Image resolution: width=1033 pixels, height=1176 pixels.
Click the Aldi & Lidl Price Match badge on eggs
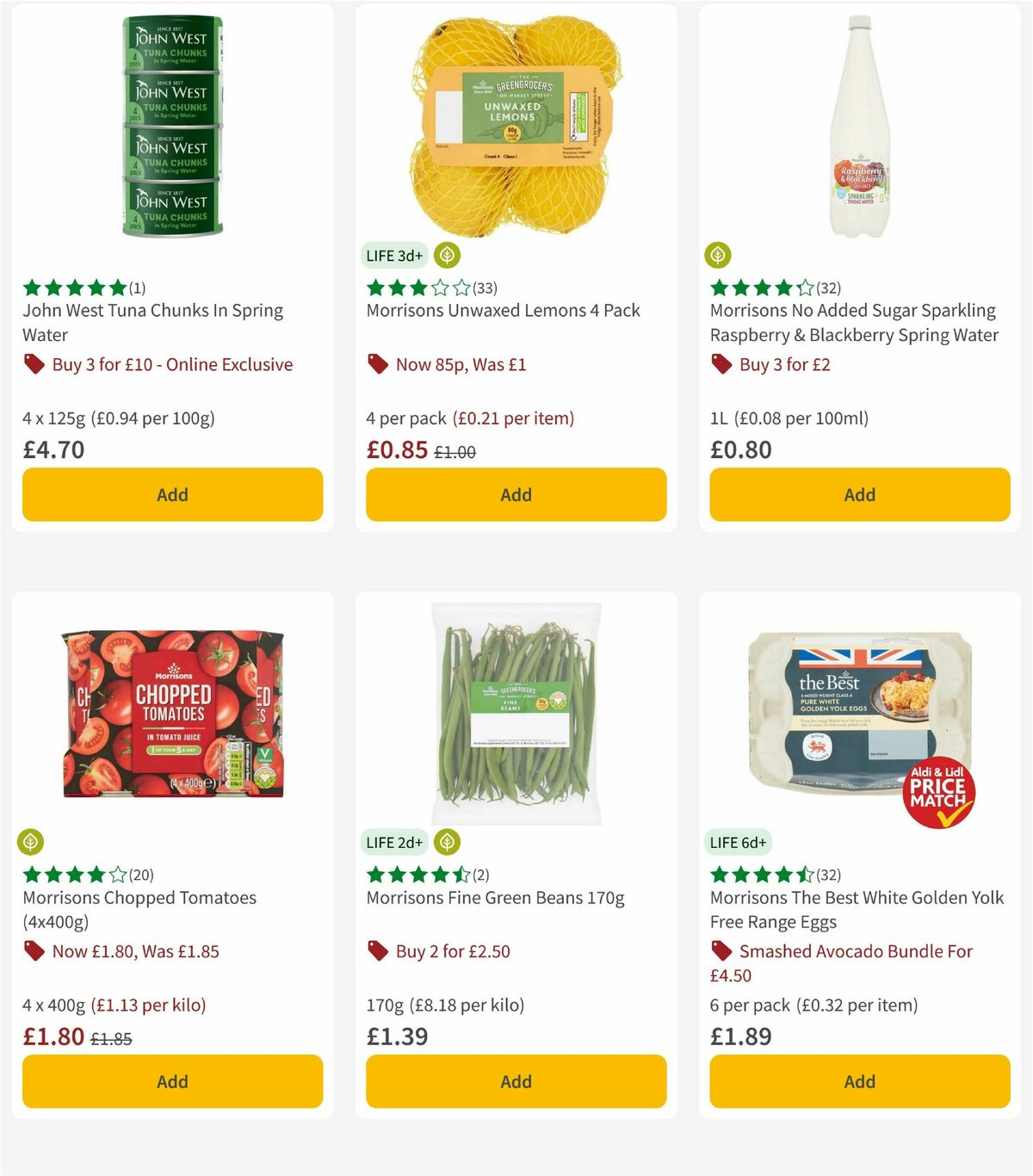coord(937,793)
